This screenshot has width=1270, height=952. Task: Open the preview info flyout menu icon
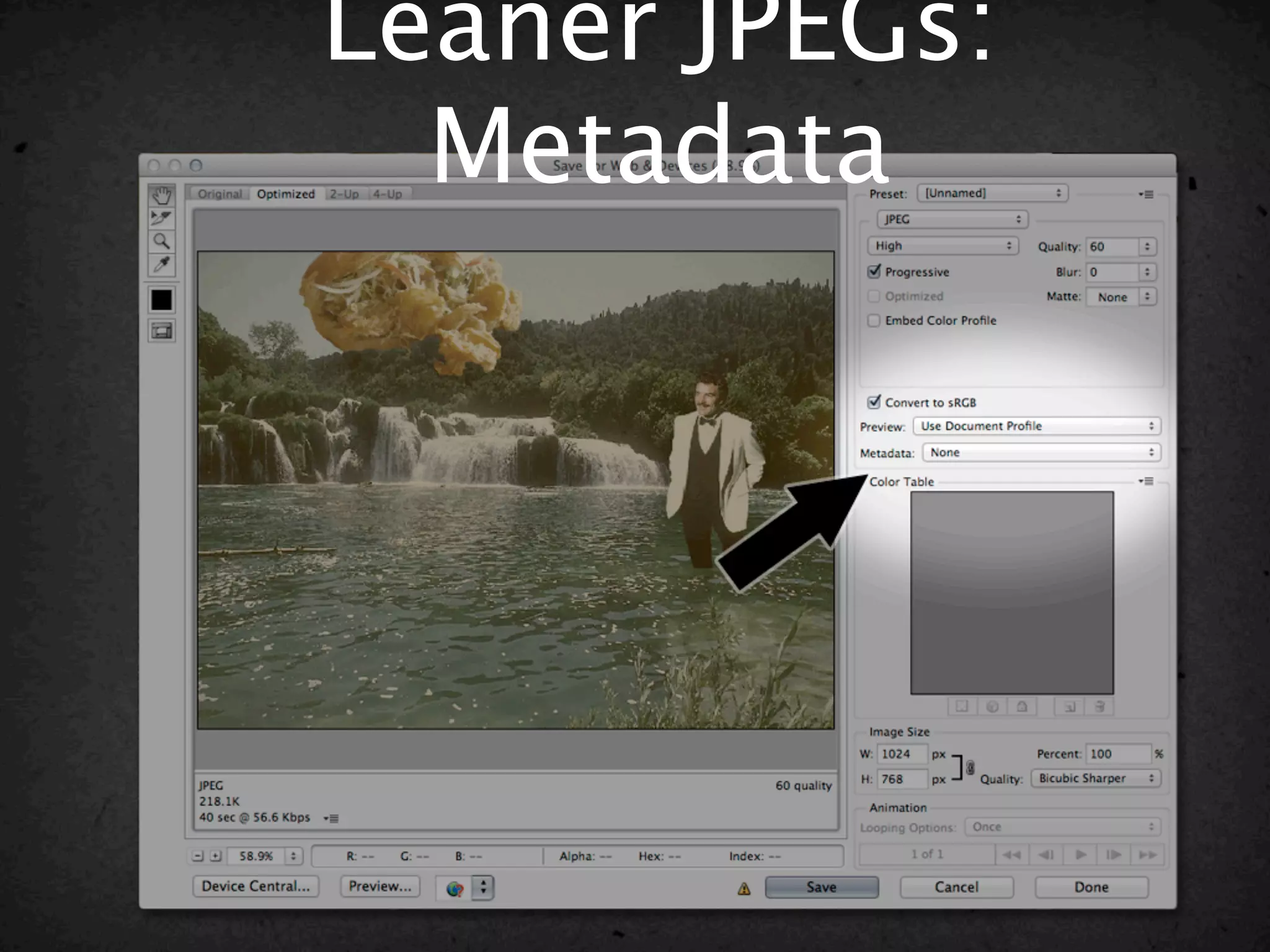(x=331, y=818)
